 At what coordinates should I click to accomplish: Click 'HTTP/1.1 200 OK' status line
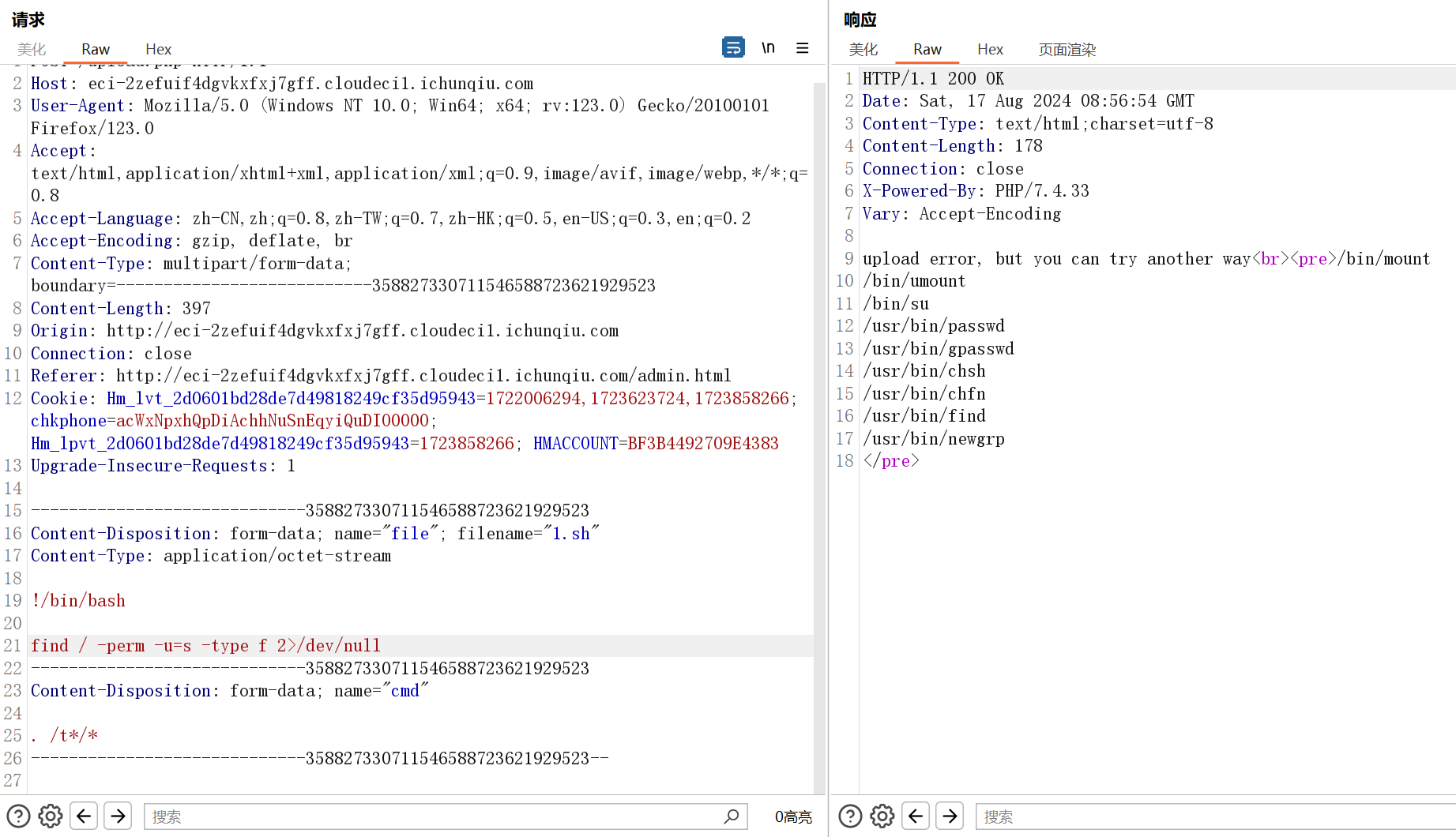pyautogui.click(x=933, y=79)
